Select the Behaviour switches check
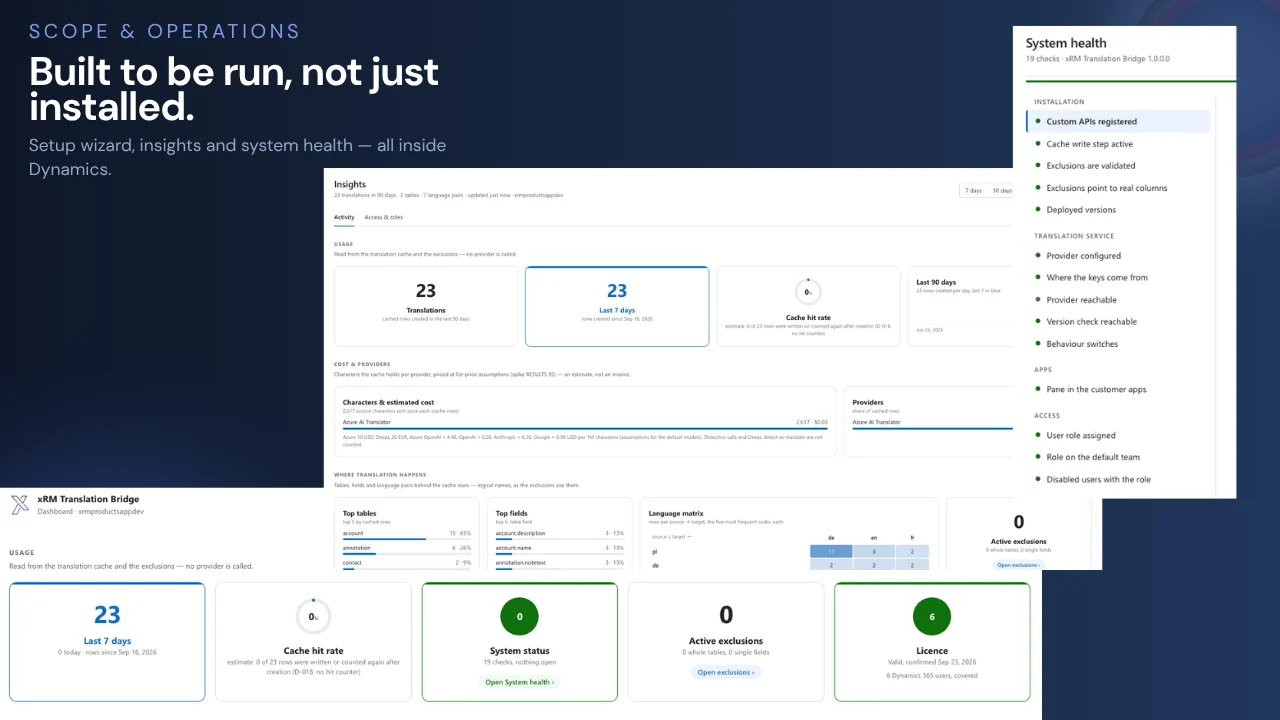 pyautogui.click(x=1118, y=344)
